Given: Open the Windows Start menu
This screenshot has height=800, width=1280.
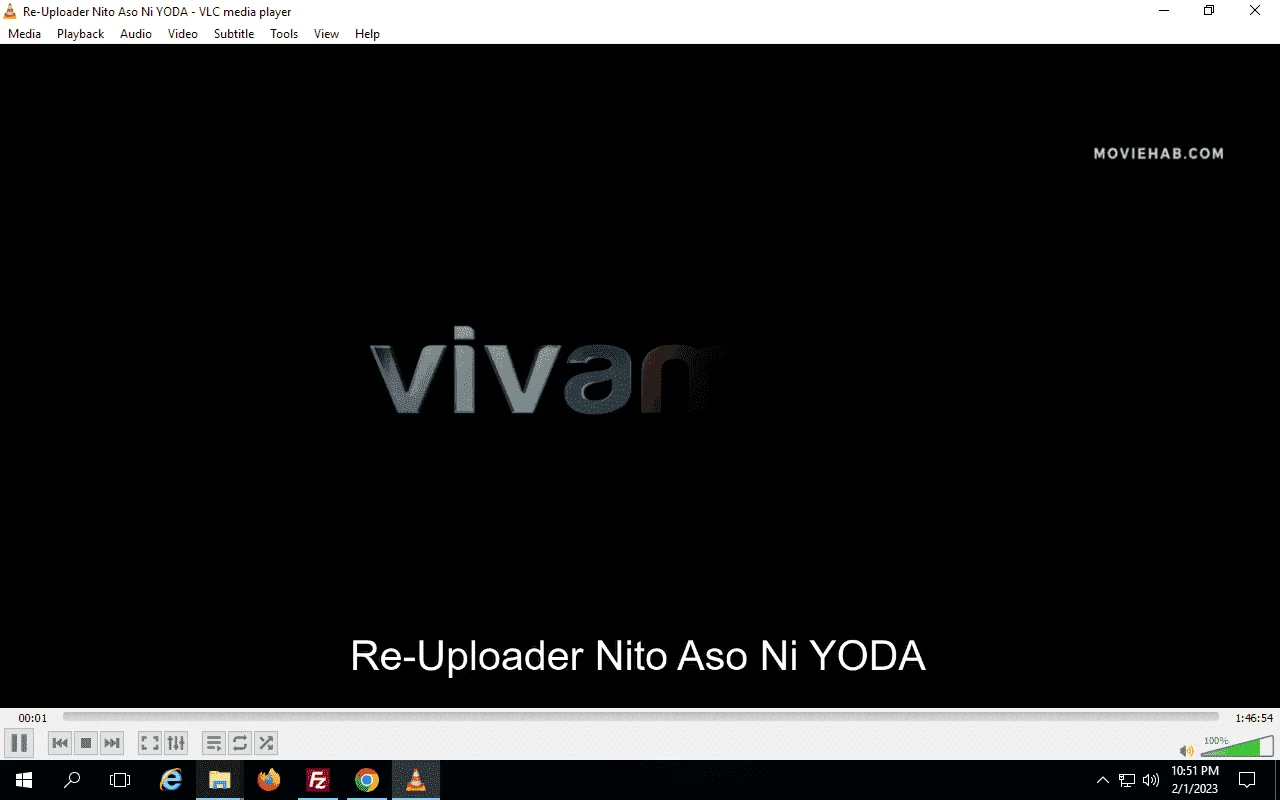Looking at the screenshot, I should click(x=24, y=780).
